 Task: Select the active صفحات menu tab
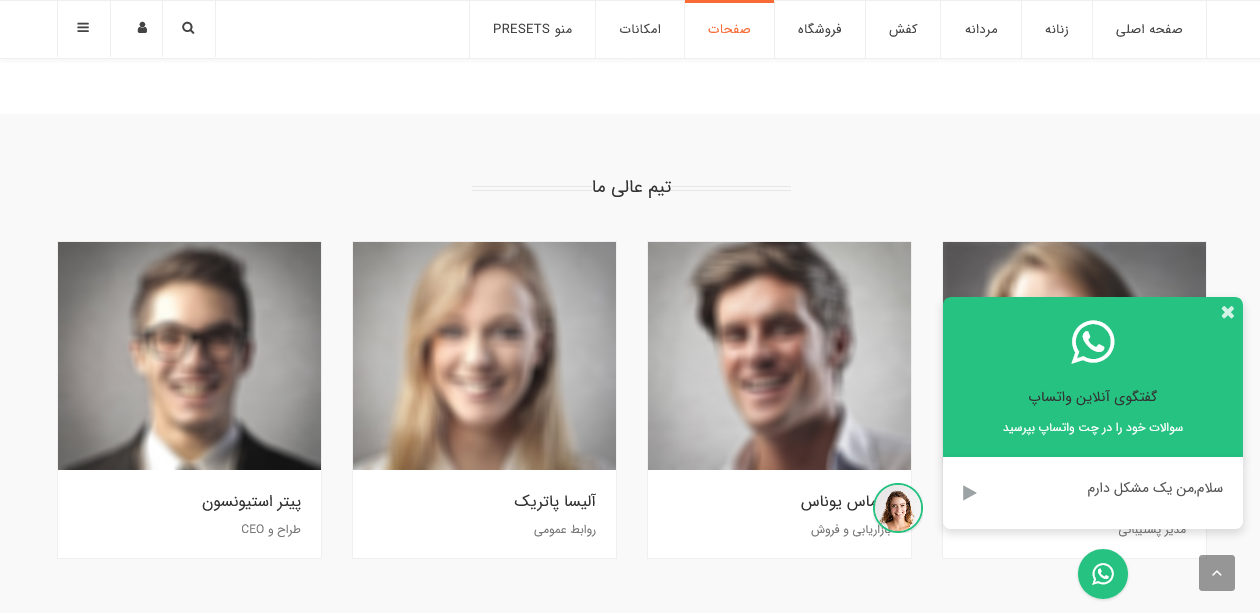tap(729, 29)
